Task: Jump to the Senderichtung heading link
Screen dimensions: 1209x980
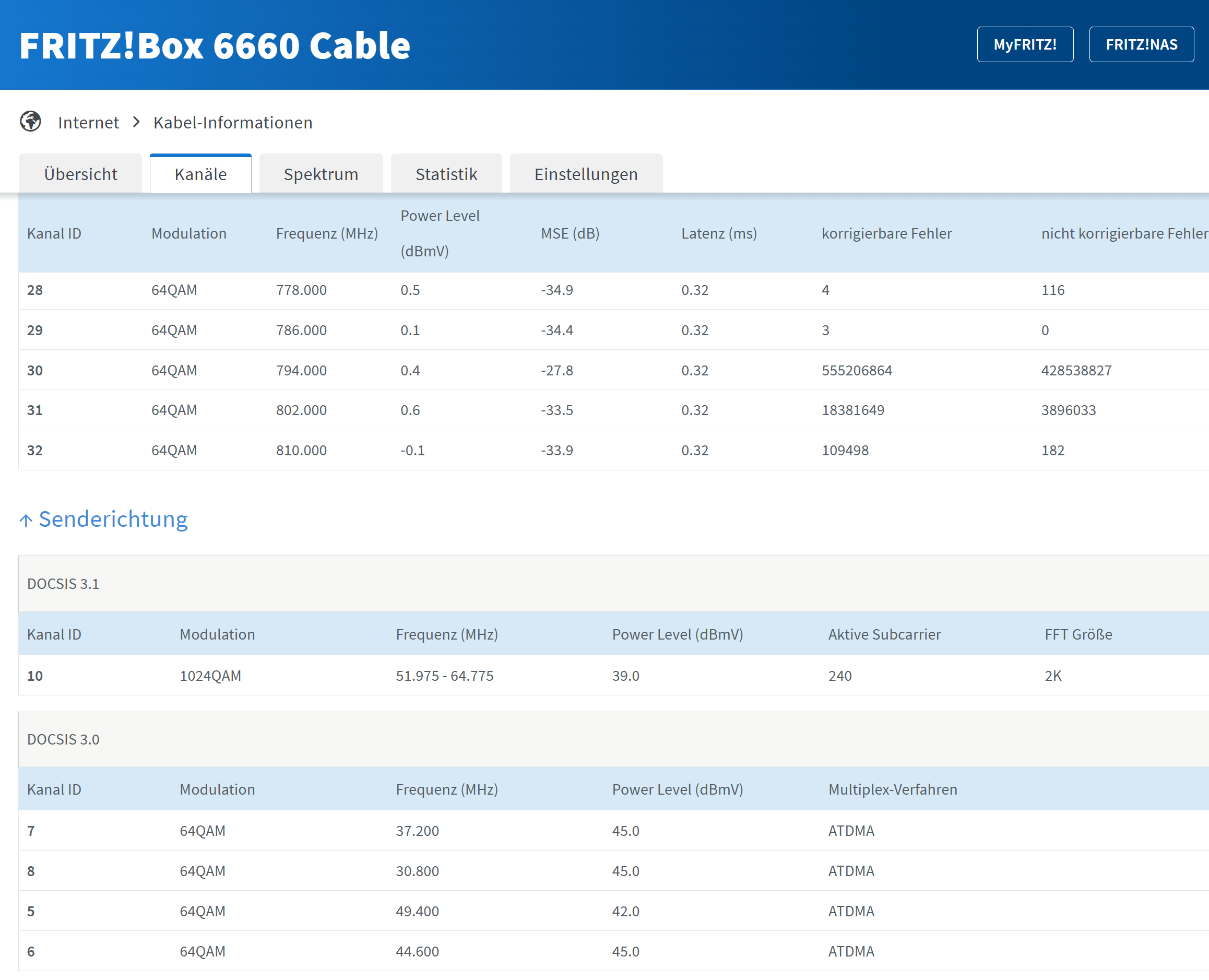Action: 113,519
